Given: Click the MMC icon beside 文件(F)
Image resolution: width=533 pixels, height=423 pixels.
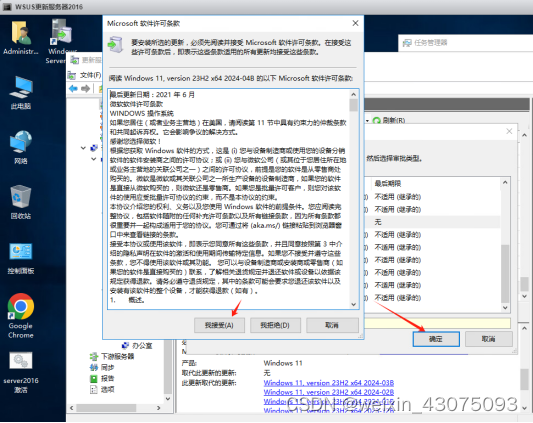Looking at the screenshot, I should (x=72, y=75).
